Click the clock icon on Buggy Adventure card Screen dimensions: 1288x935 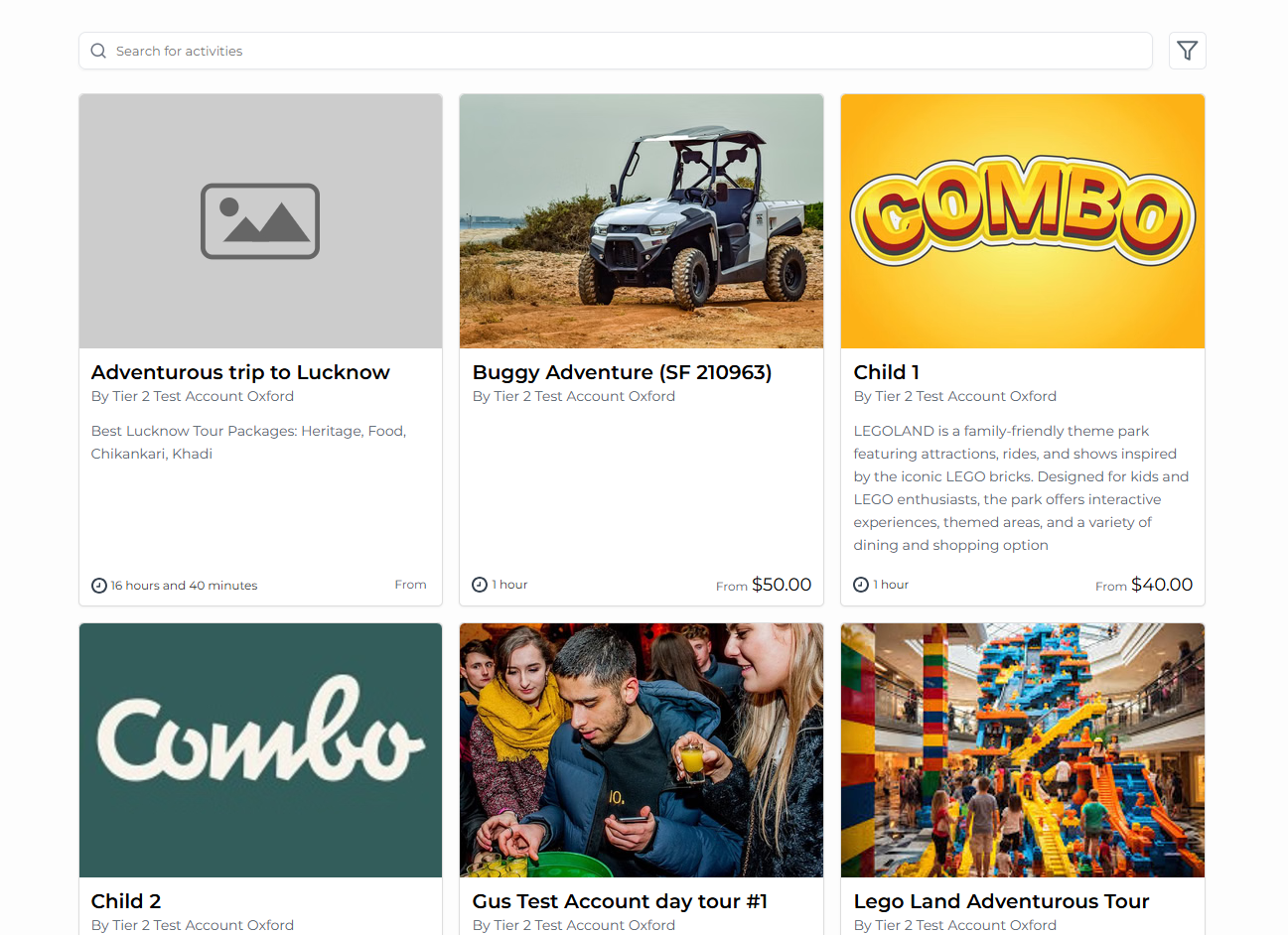click(x=480, y=585)
